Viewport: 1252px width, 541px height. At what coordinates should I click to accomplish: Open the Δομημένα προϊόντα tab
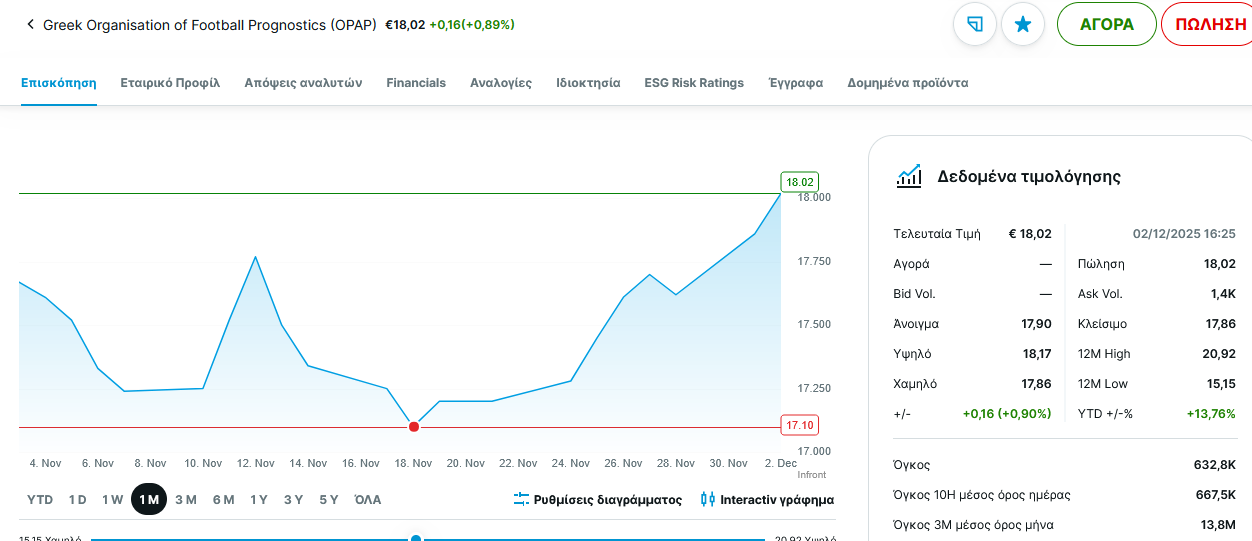click(907, 83)
